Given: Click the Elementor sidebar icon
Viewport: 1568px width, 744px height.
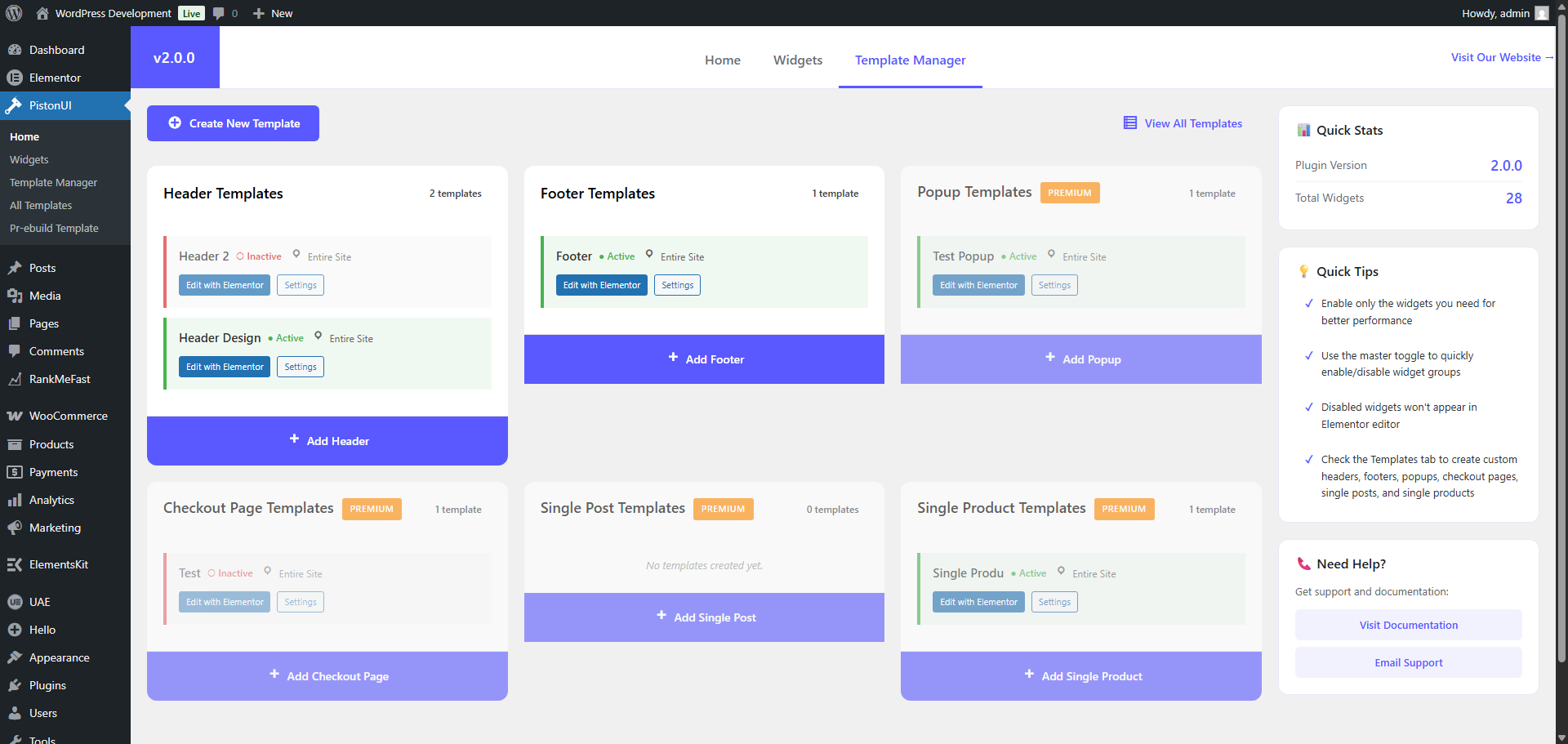Looking at the screenshot, I should (x=15, y=78).
